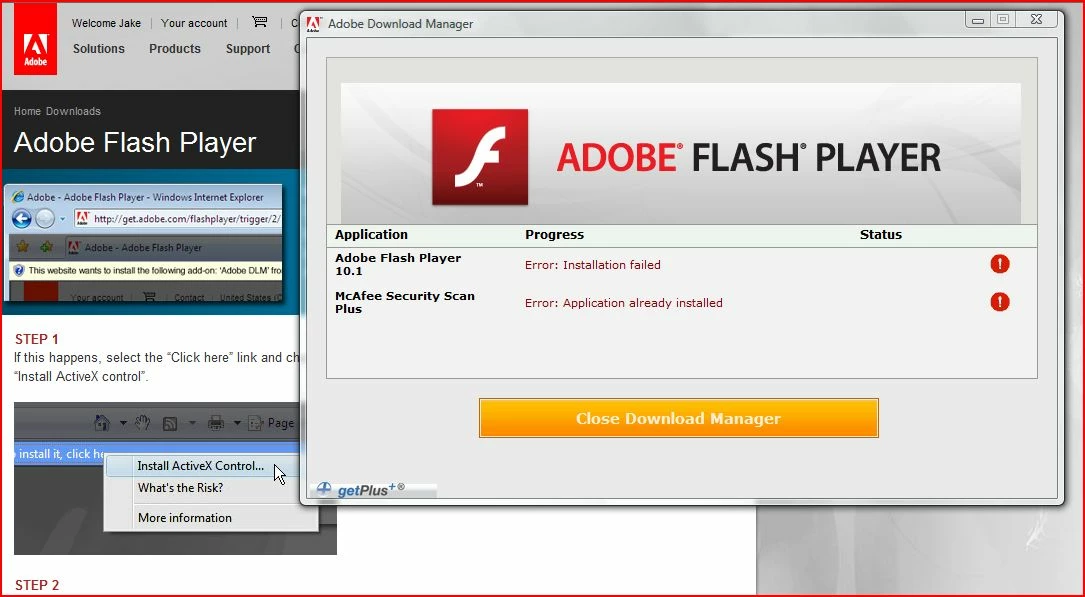Click the home icon in IE toolbar screenshot

tap(102, 422)
